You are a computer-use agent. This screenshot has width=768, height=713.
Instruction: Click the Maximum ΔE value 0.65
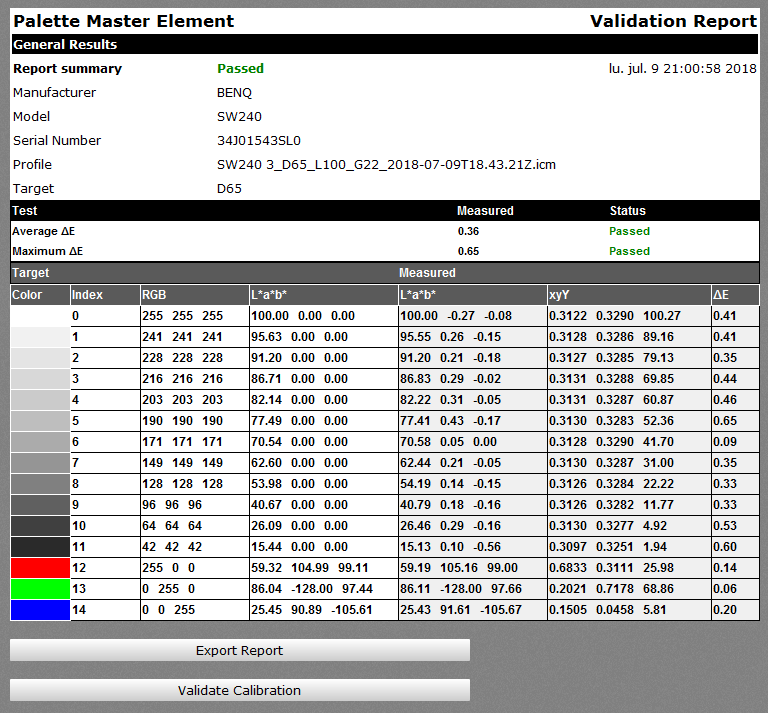click(x=468, y=251)
